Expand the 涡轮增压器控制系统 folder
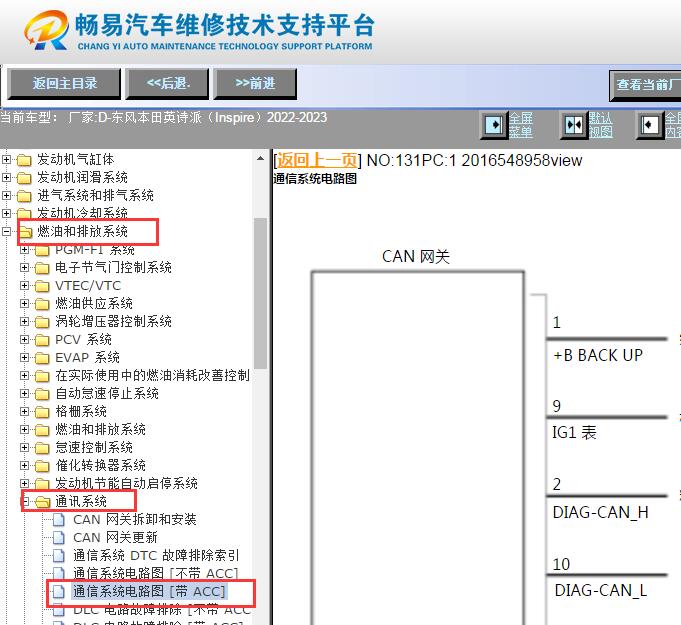This screenshot has height=625, width=681. [x=25, y=322]
